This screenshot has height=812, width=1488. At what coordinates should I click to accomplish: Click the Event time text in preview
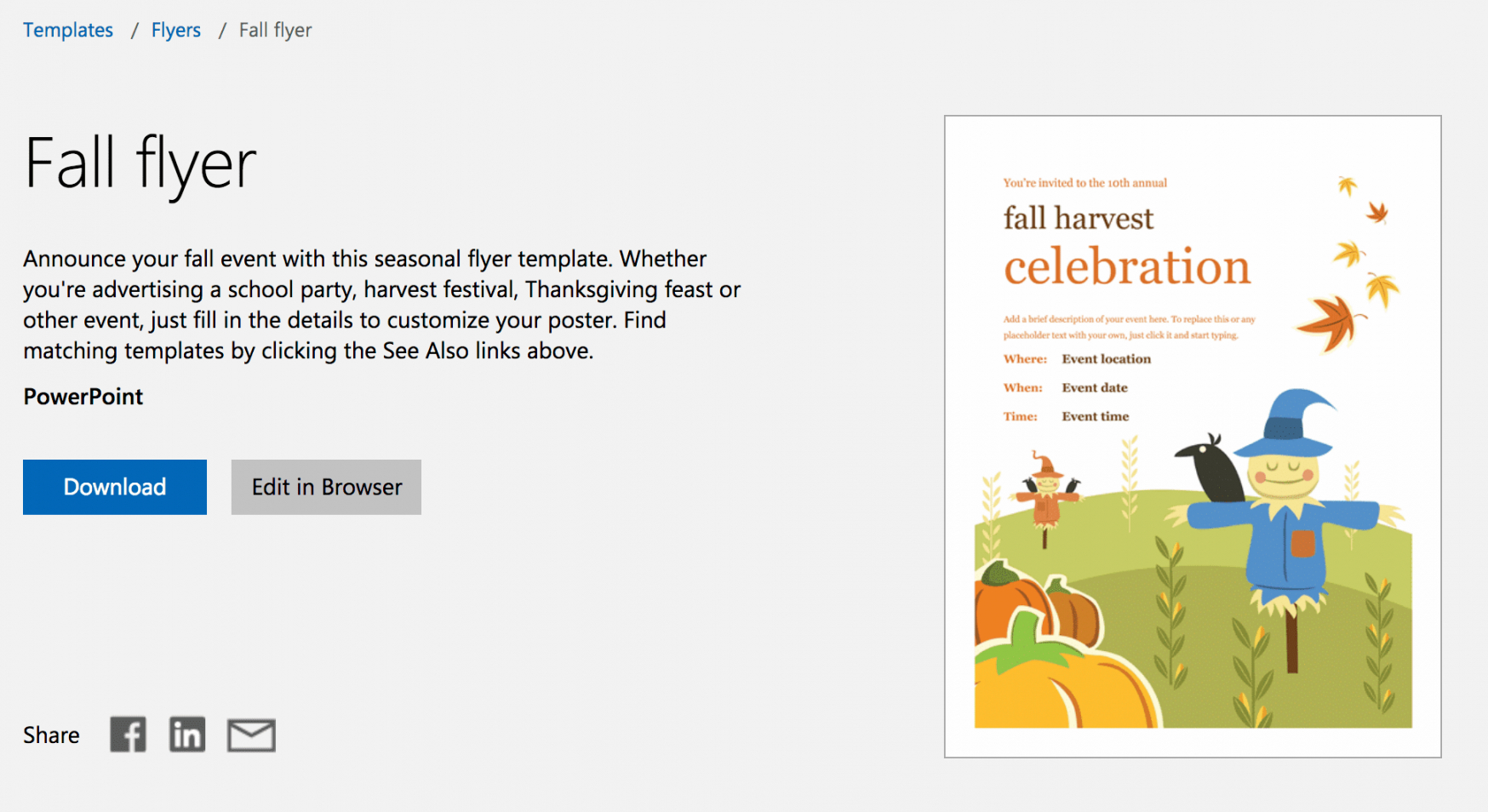(x=1096, y=417)
